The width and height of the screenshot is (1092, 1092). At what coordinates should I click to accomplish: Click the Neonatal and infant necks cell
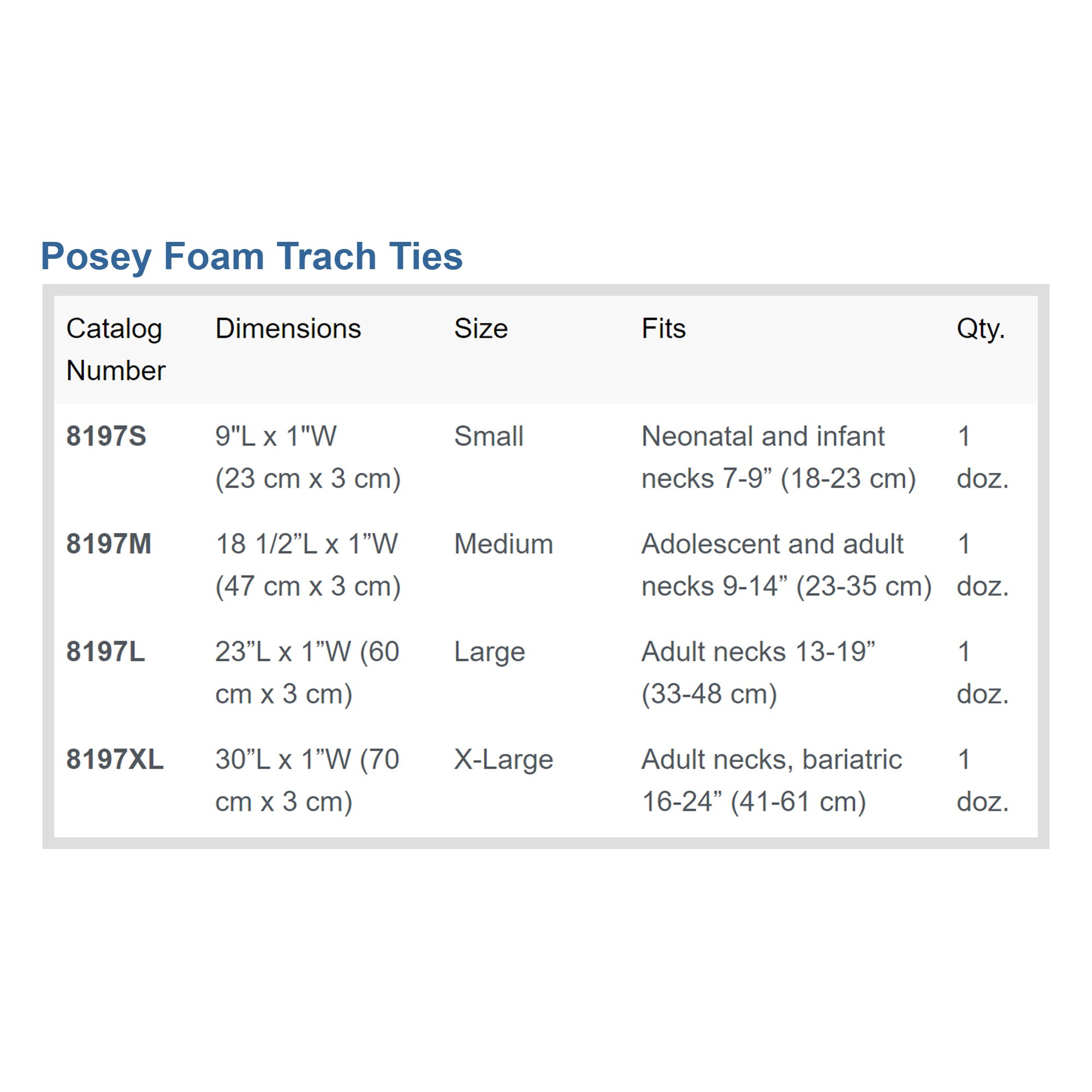778,457
